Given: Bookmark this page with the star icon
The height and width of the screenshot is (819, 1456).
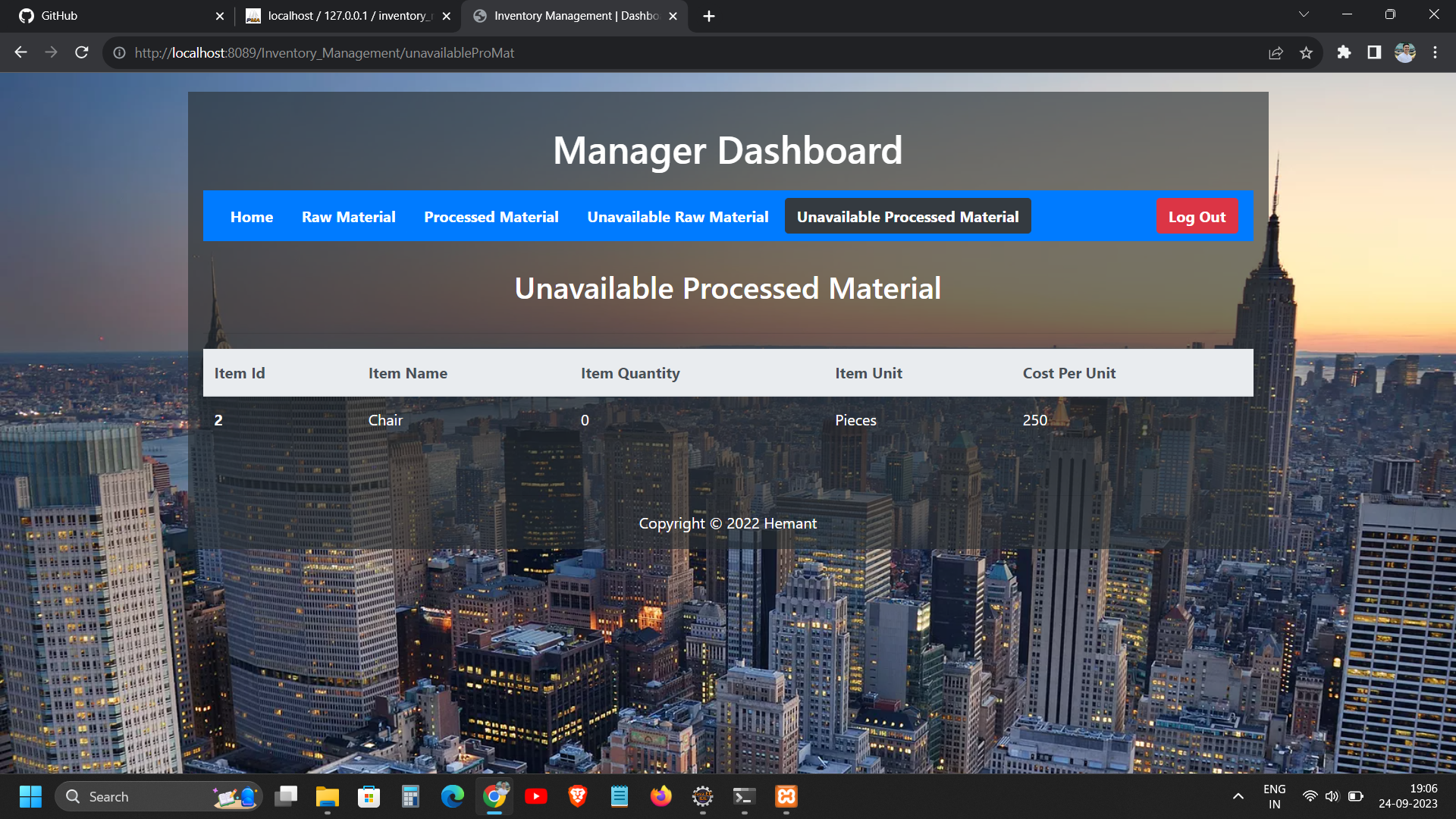Looking at the screenshot, I should click(1306, 53).
